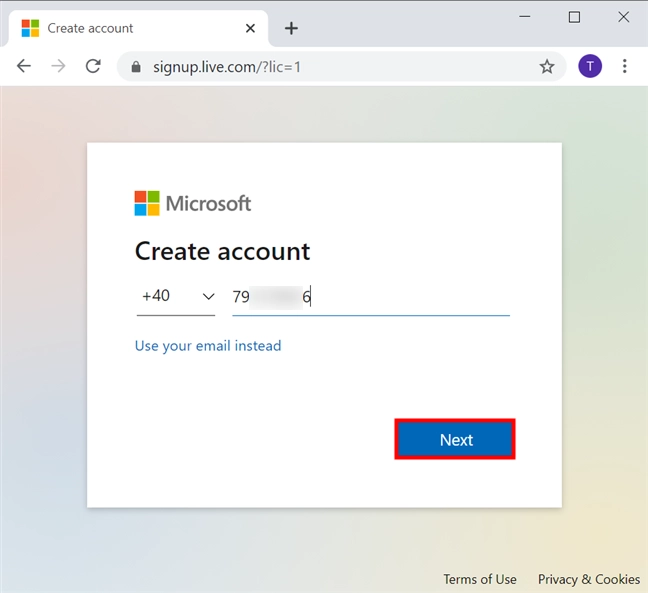Close the browser window
The image size is (648, 593).
click(x=624, y=17)
